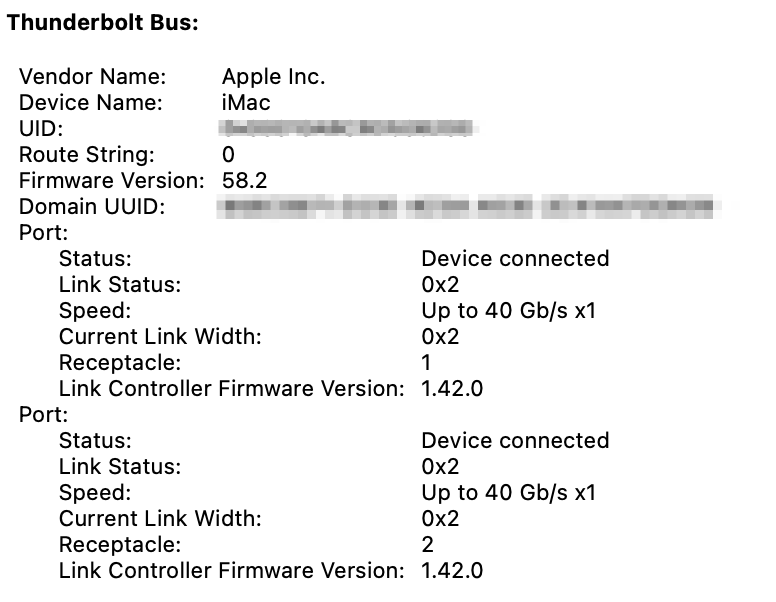Click the first Port heading

click(44, 233)
